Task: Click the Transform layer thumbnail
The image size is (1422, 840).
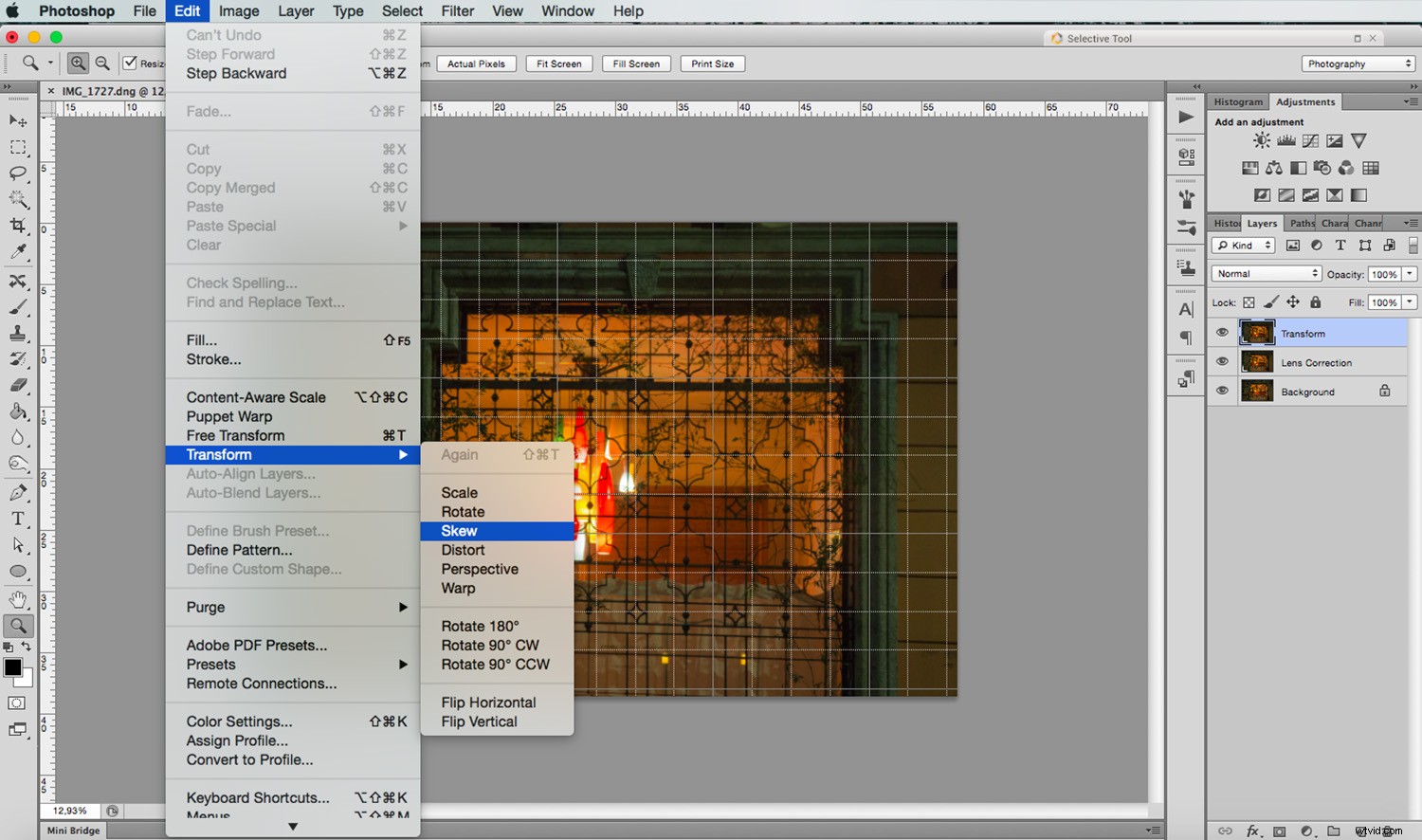Action: [x=1257, y=333]
